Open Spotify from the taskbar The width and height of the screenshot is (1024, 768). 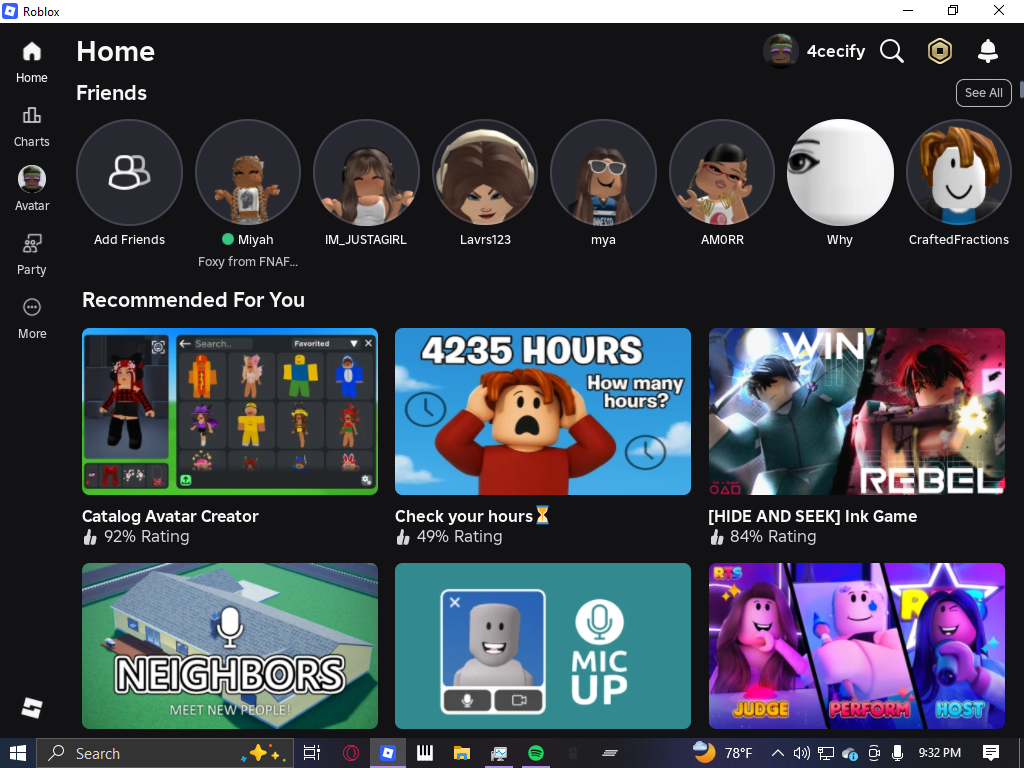pyautogui.click(x=536, y=753)
